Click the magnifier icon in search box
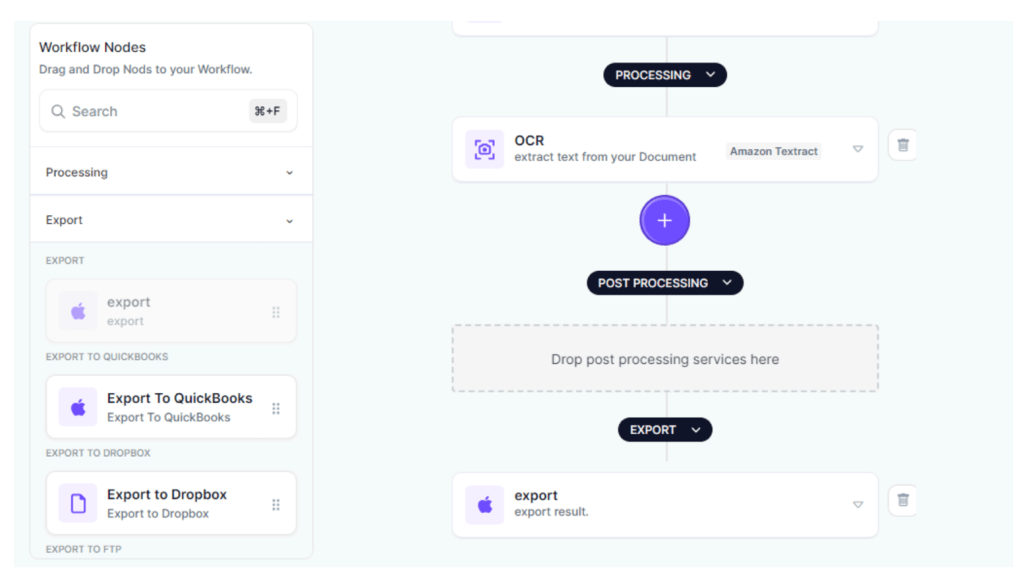This screenshot has height=579, width=1023. [59, 112]
